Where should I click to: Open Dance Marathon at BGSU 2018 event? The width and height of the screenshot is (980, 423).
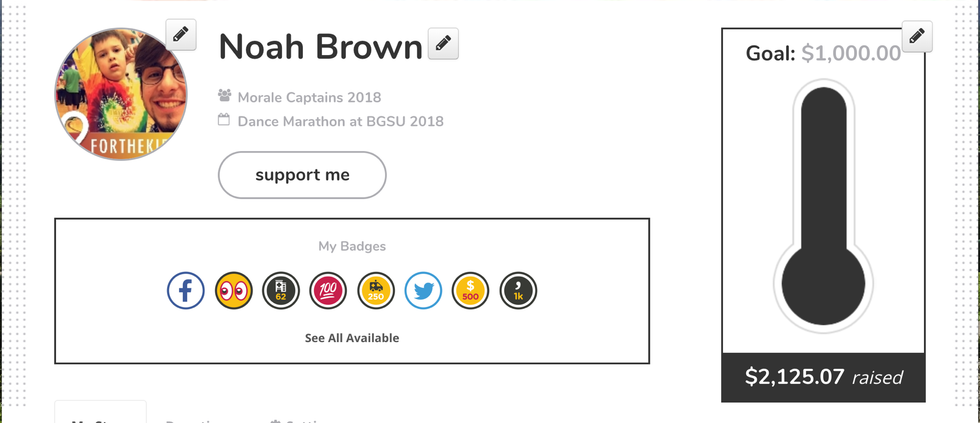coord(340,121)
